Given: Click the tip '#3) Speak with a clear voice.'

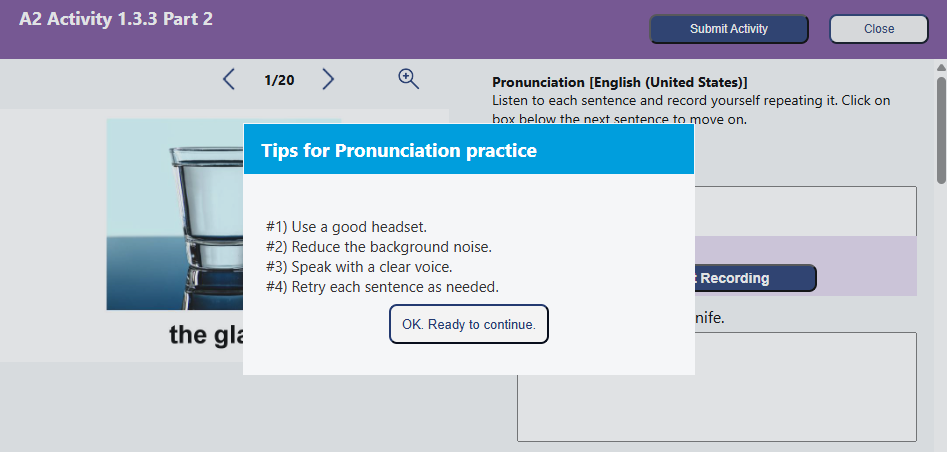Looking at the screenshot, I should point(359,266).
